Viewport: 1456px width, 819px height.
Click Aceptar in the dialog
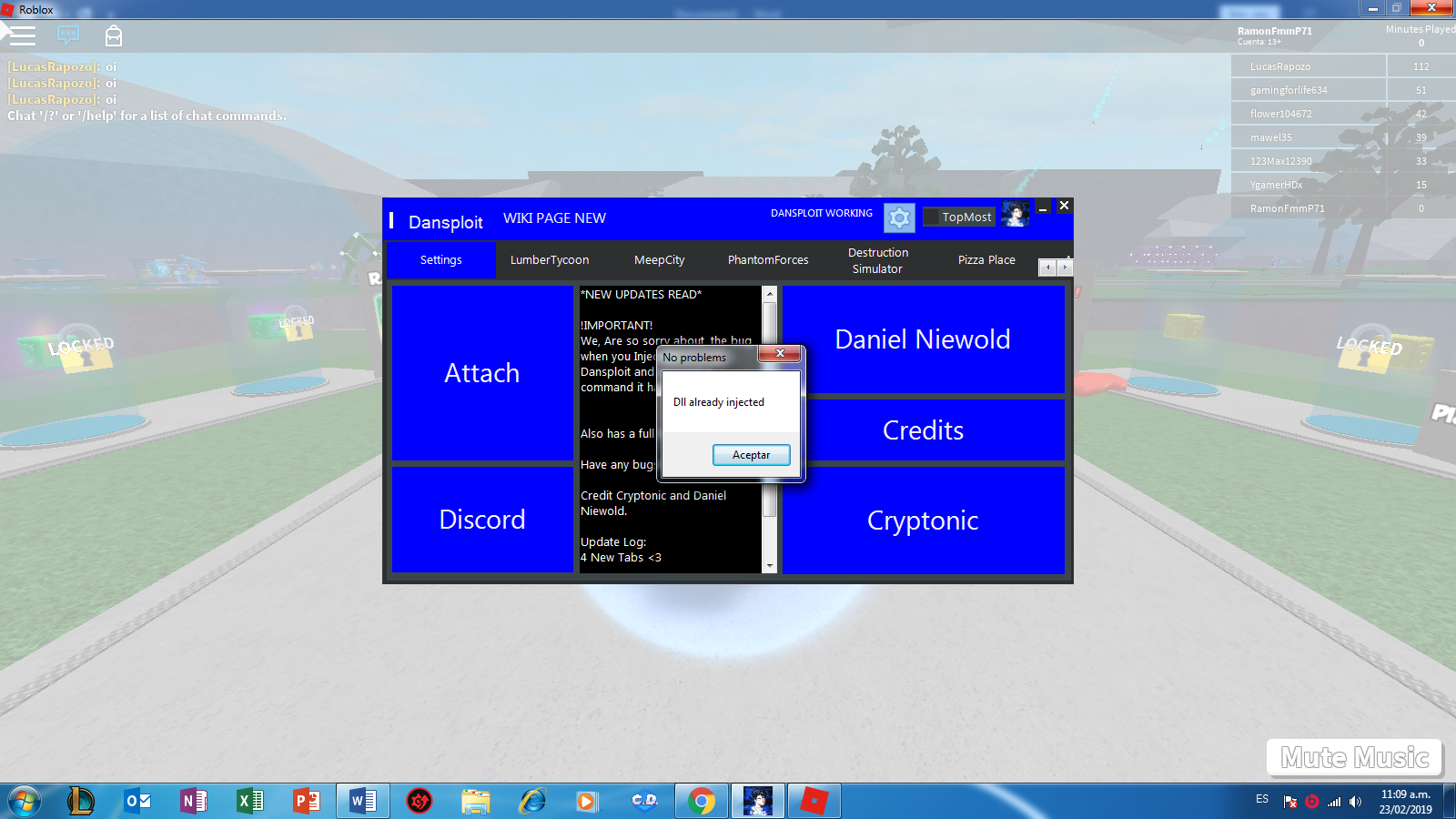pyautogui.click(x=751, y=455)
